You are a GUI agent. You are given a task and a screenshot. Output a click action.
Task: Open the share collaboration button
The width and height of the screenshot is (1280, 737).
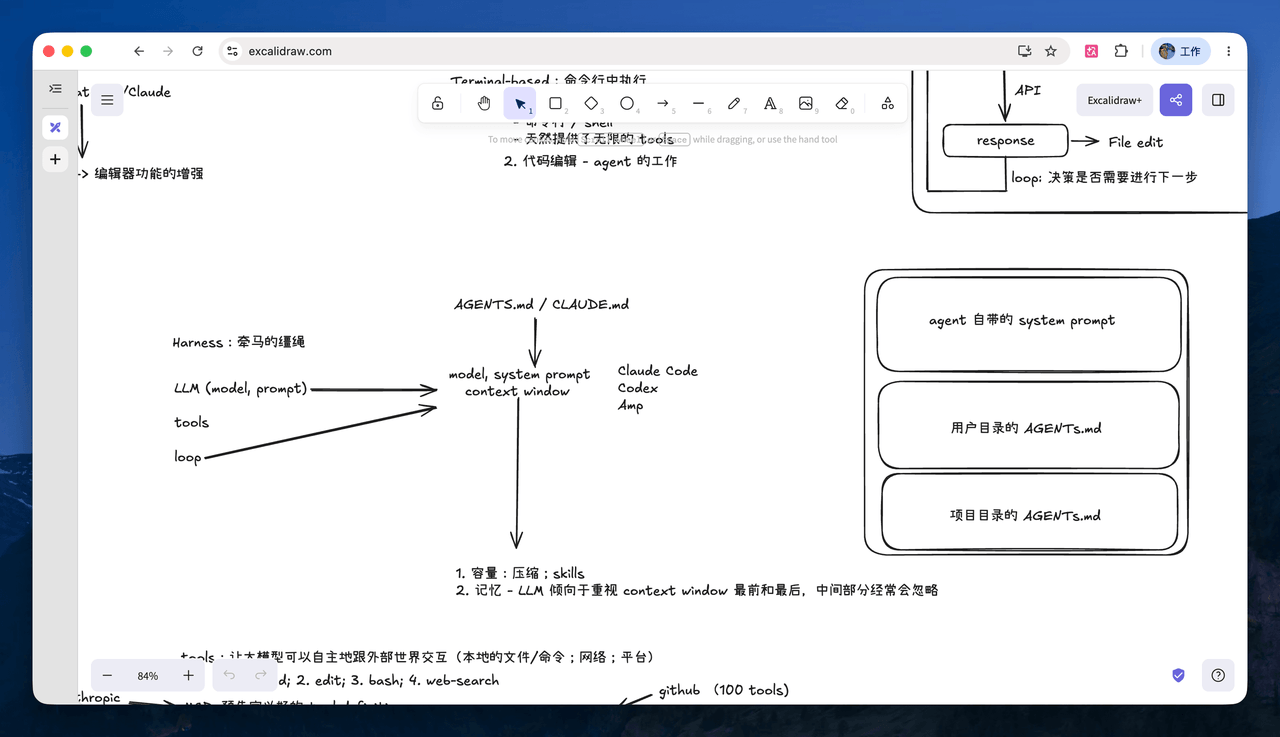click(x=1176, y=100)
